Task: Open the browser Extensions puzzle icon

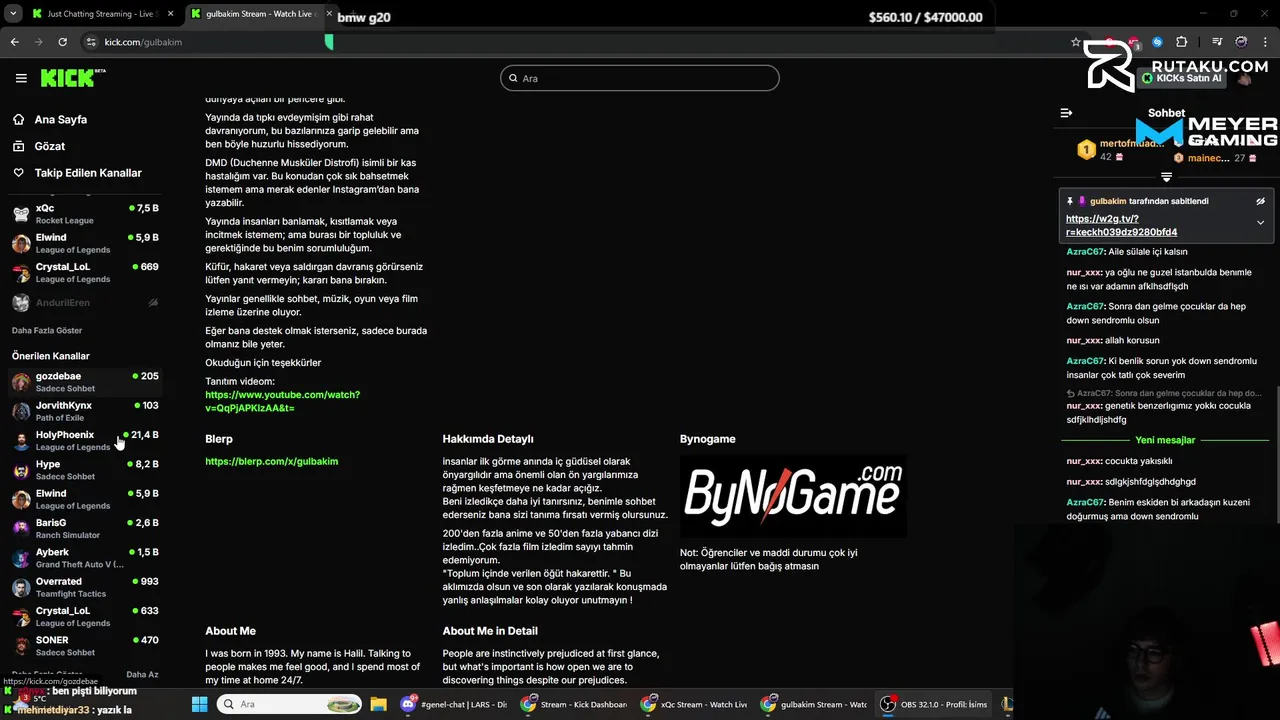Action: coord(1181,42)
